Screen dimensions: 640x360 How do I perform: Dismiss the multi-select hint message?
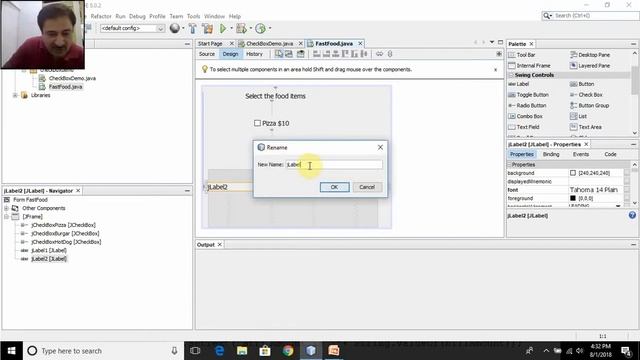coord(496,70)
